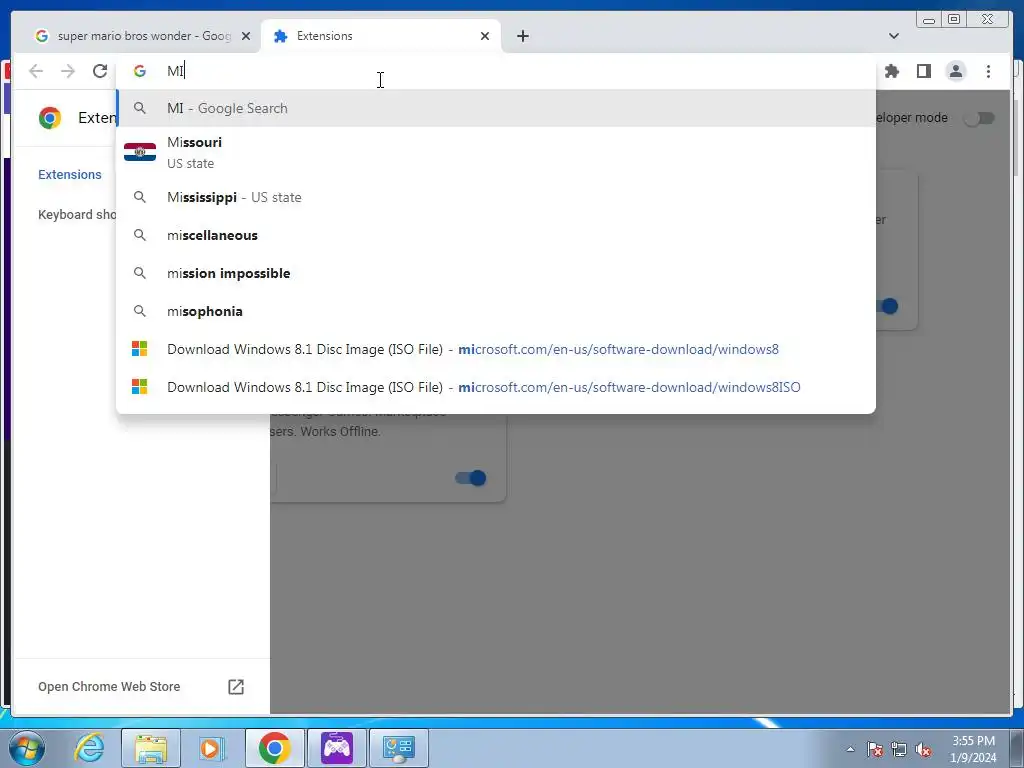Open the profile avatar icon
Screen dimensions: 1024x768
(955, 71)
